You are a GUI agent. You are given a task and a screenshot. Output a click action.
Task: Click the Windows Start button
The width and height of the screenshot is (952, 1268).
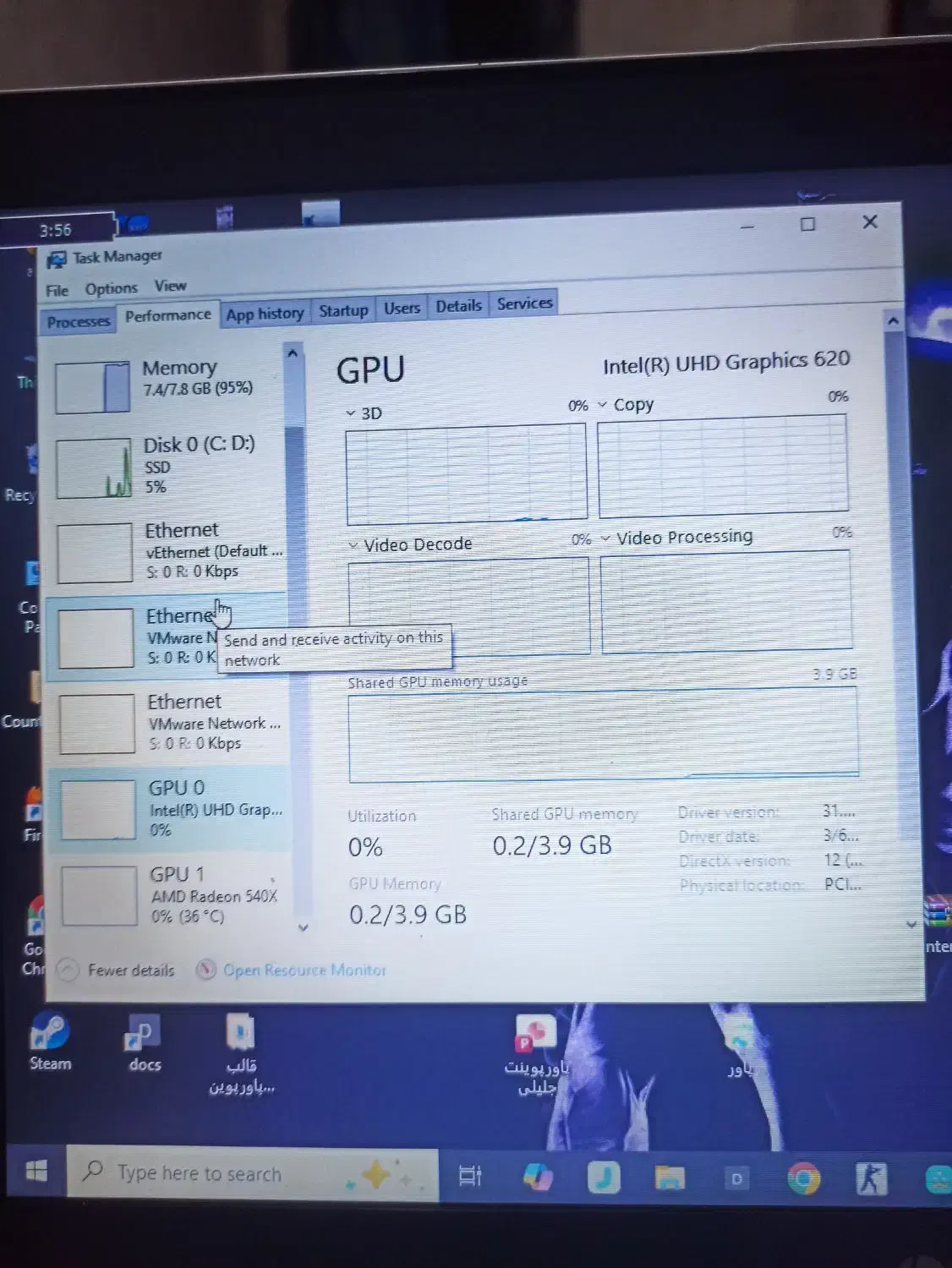click(x=36, y=1172)
